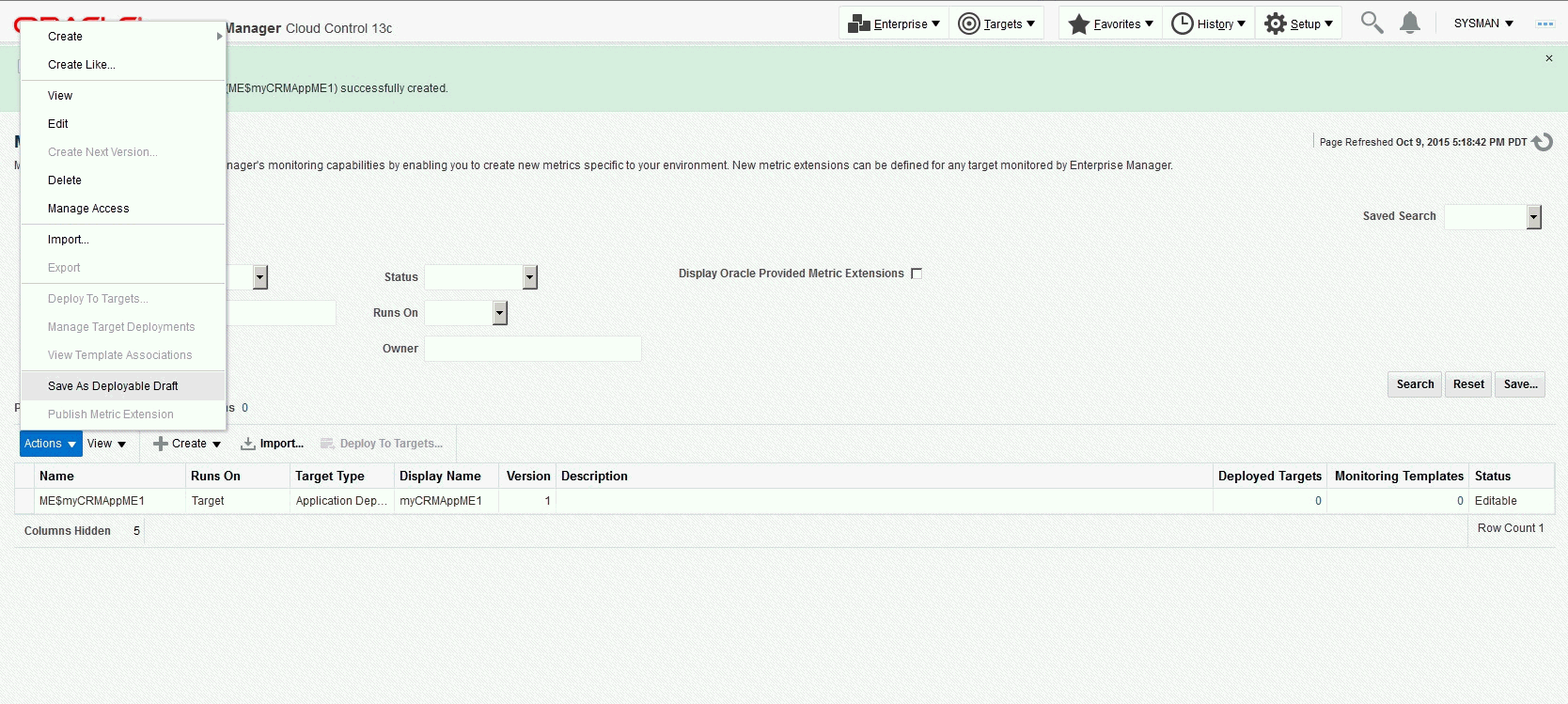The height and width of the screenshot is (704, 1568).
Task: Select Deploy To Targets... in Actions menu
Action: 123,299
